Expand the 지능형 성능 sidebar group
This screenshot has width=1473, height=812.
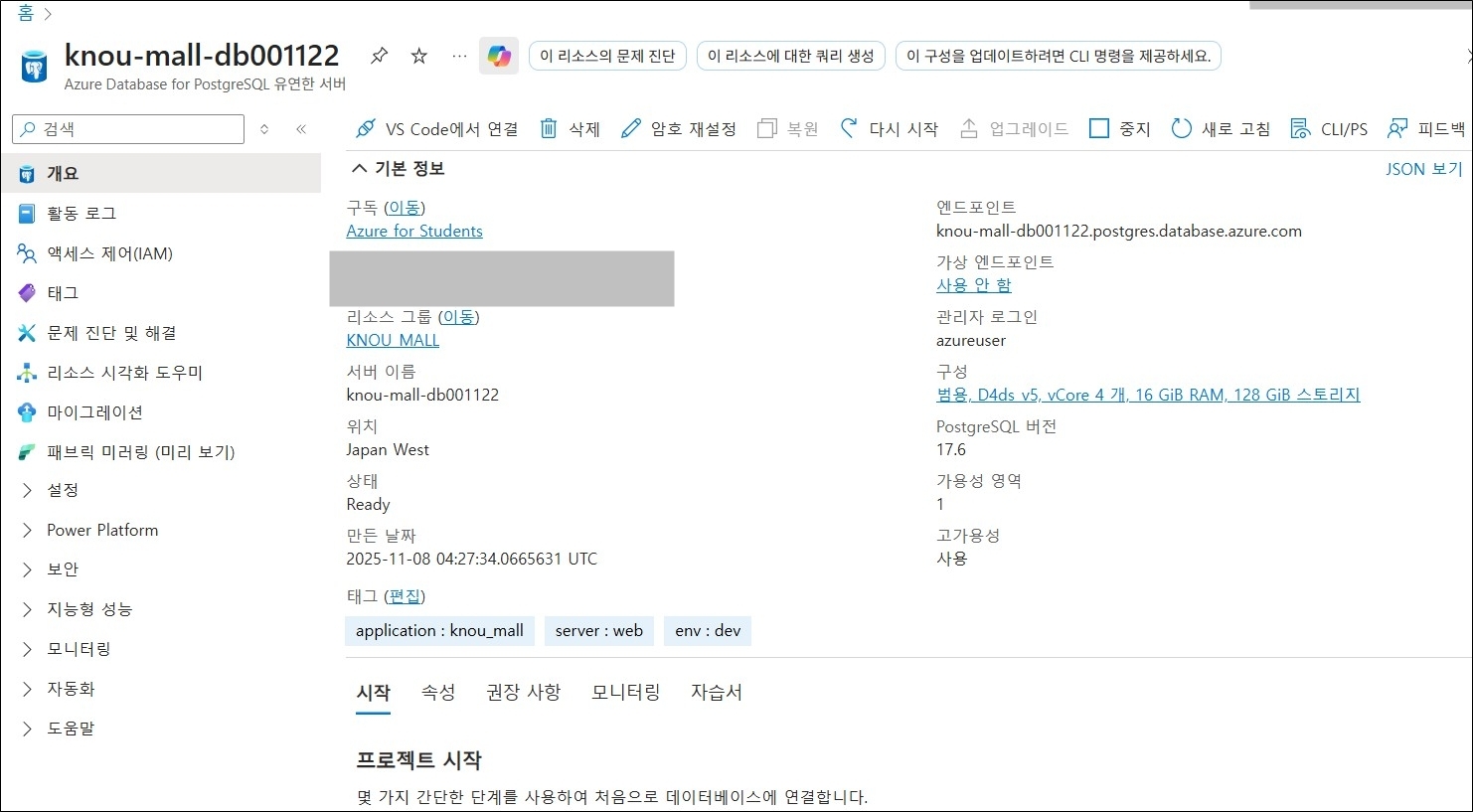27,609
